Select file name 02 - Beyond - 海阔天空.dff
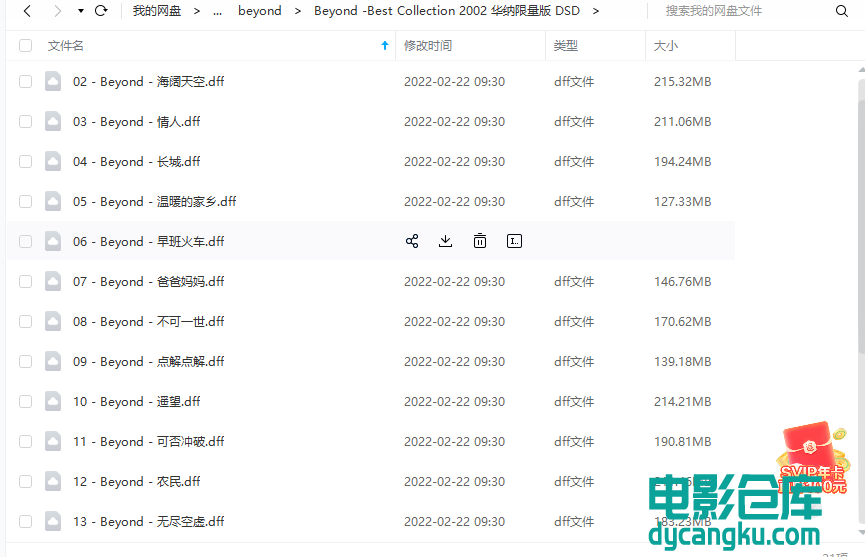 [148, 82]
